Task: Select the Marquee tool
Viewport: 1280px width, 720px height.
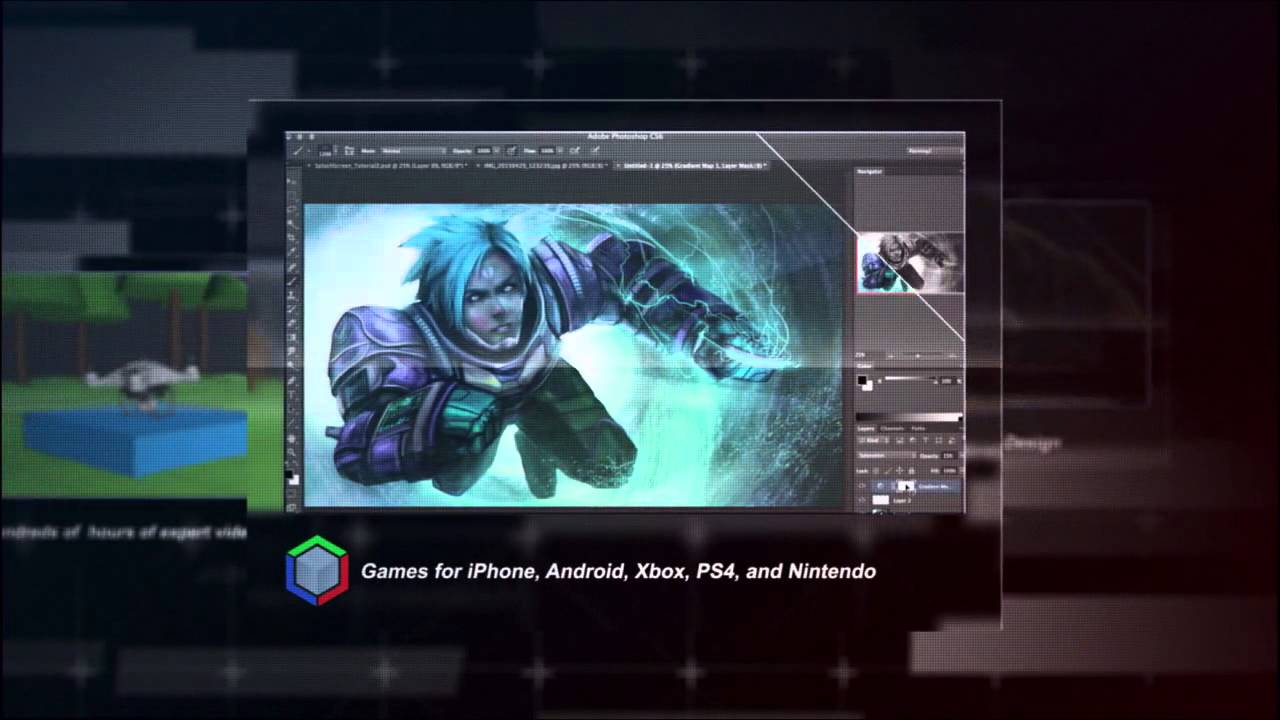Action: coord(291,196)
